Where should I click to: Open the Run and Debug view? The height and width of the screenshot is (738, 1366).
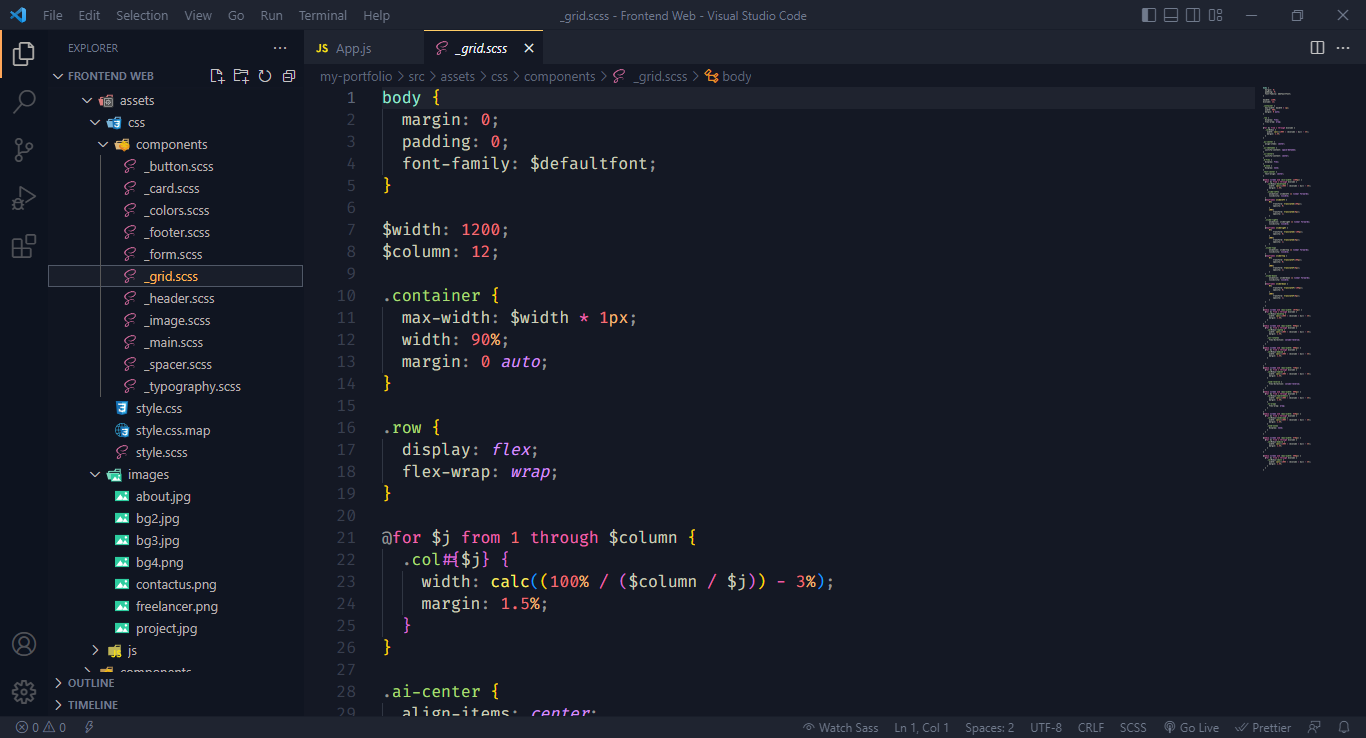(24, 197)
